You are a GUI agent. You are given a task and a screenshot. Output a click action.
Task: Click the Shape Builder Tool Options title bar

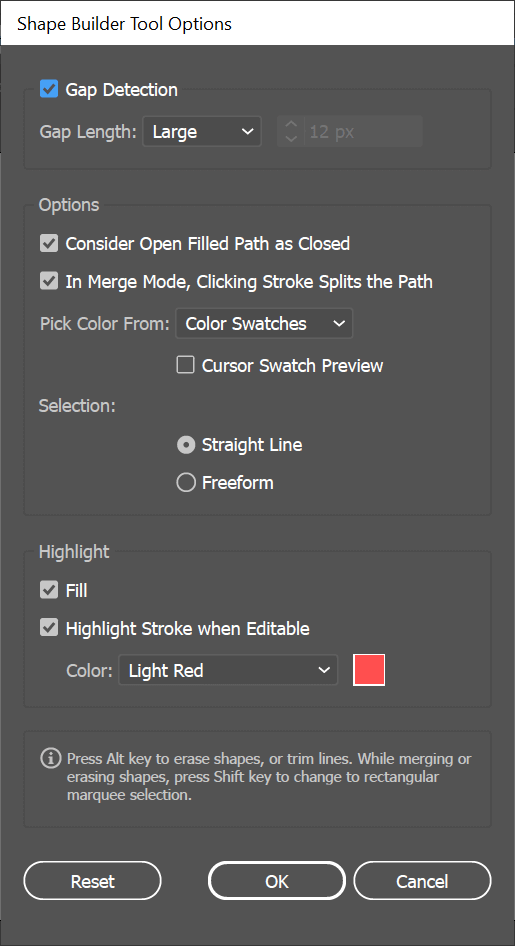(258, 23)
